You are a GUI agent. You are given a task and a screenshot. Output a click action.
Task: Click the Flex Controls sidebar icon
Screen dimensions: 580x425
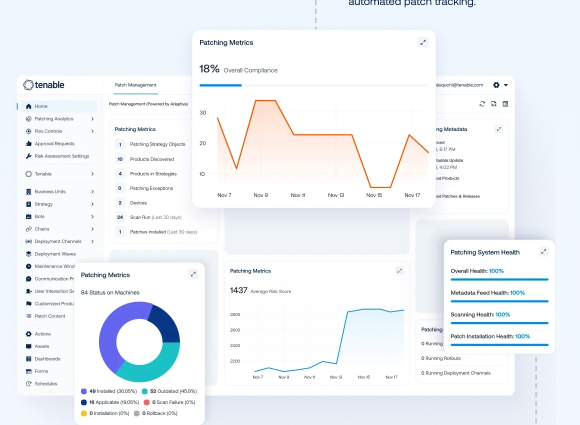28,131
